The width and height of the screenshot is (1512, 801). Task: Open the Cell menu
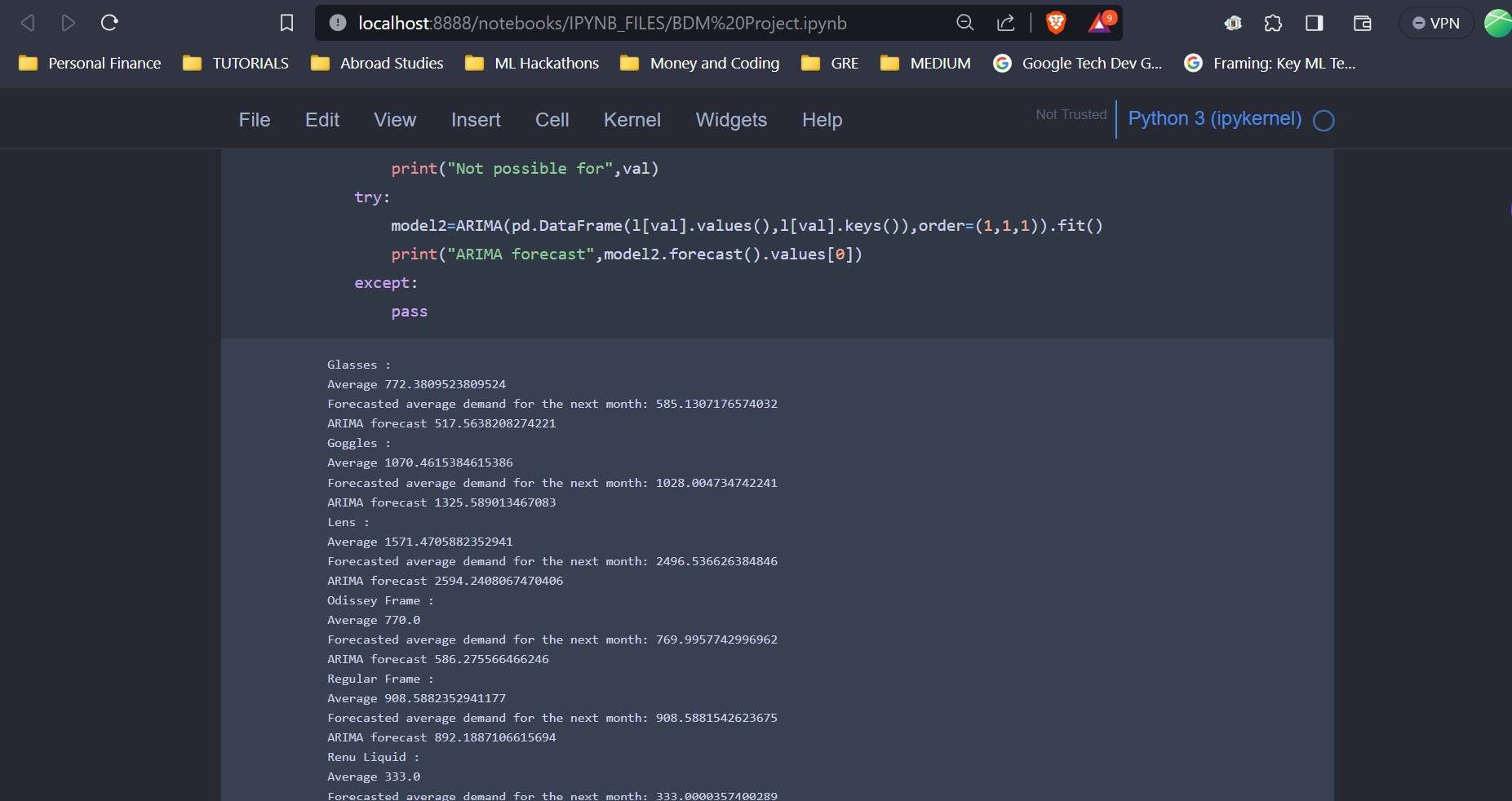[552, 120]
